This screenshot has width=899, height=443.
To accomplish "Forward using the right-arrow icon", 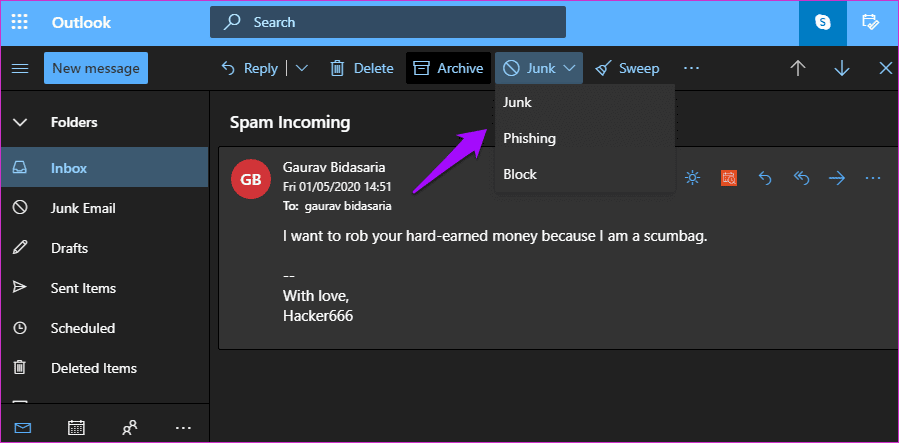I will [x=837, y=178].
